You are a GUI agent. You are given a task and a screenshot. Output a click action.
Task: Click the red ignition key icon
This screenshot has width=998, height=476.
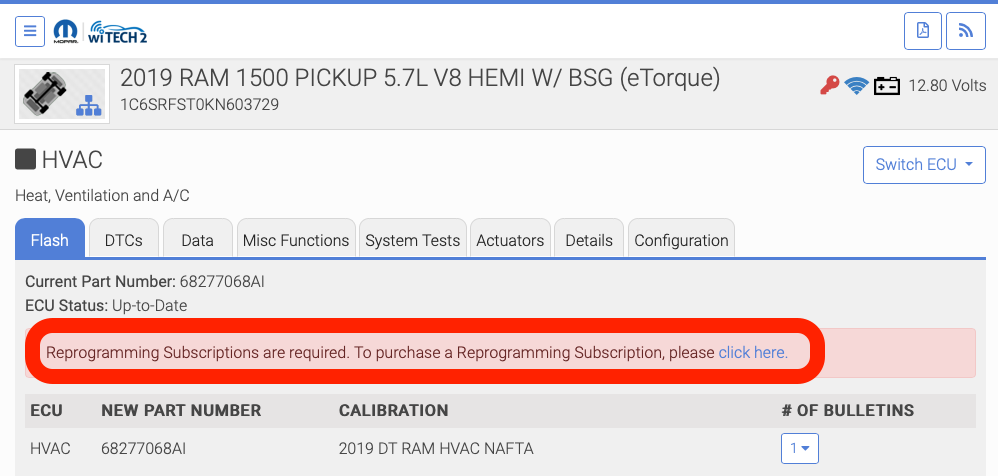tap(829, 86)
